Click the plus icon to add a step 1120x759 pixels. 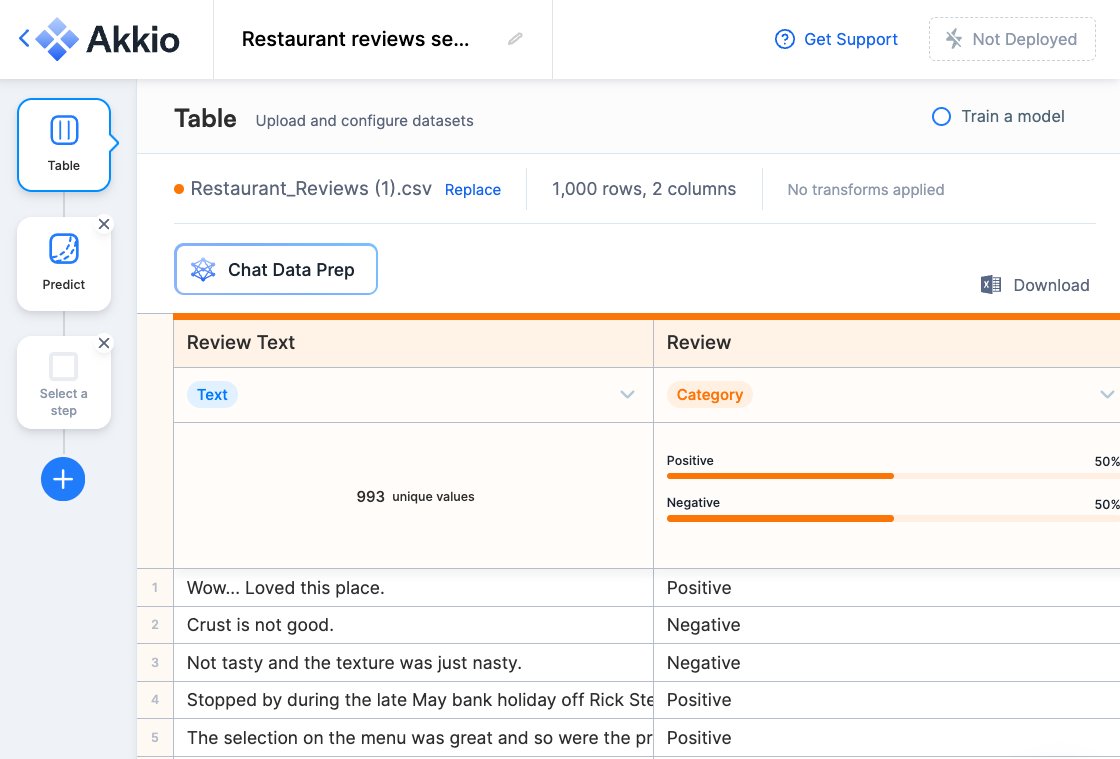[63, 479]
